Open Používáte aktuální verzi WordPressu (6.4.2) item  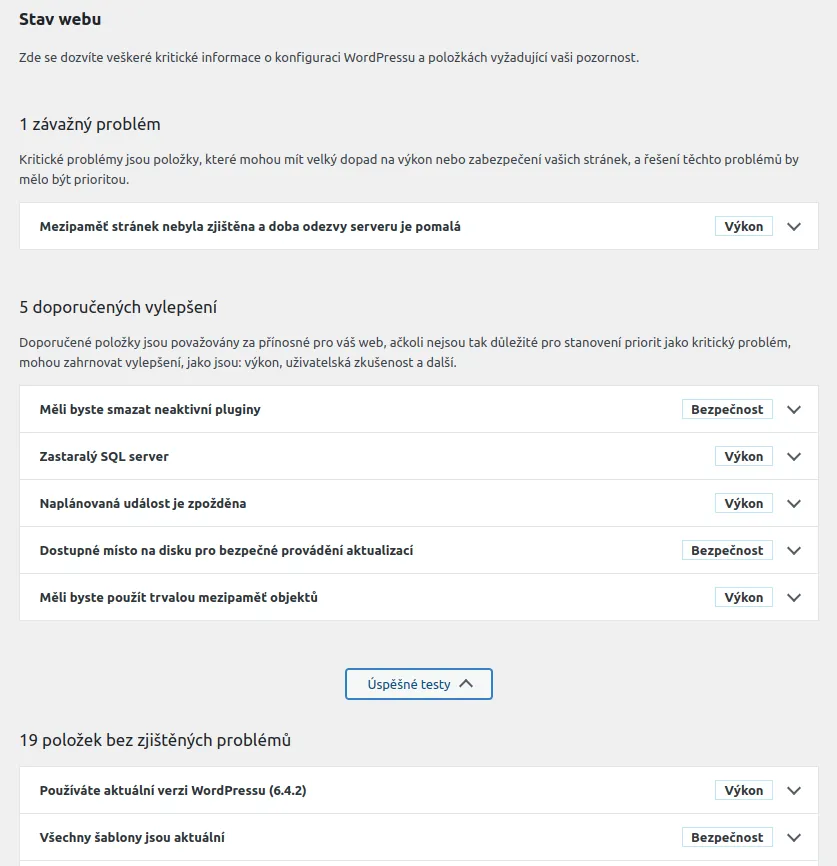click(x=173, y=790)
